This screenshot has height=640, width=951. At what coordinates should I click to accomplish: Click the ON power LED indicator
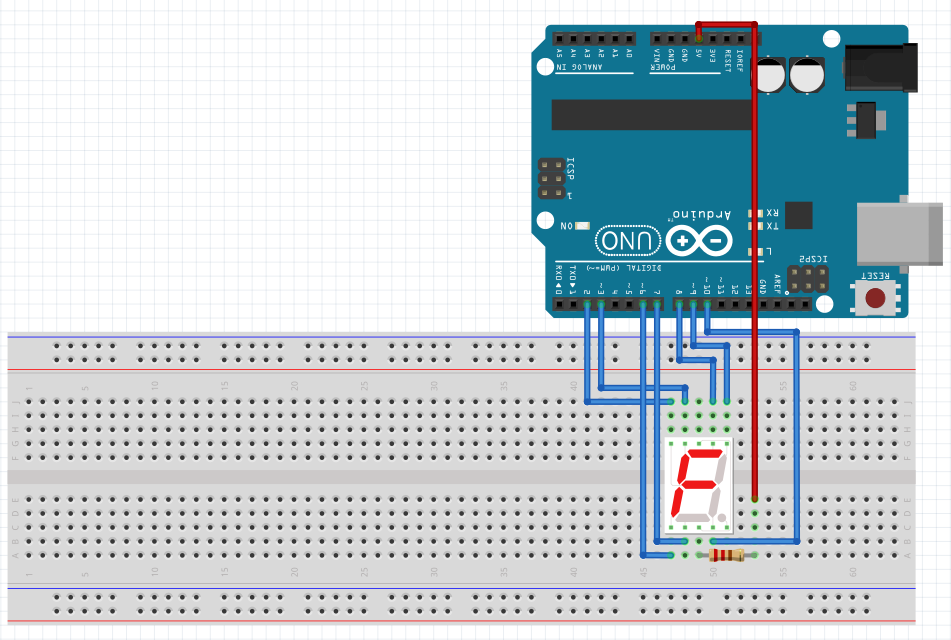(582, 226)
